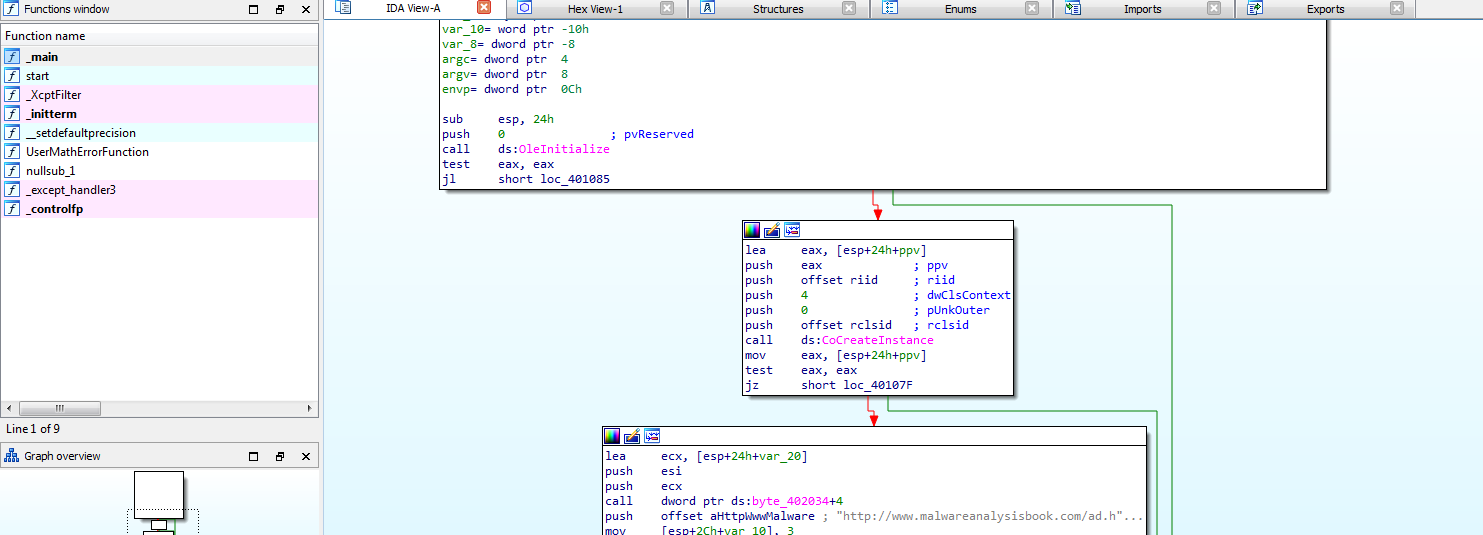Click the function icon beside __setdefaultprecision
The height and width of the screenshot is (535, 1483).
pos(12,133)
